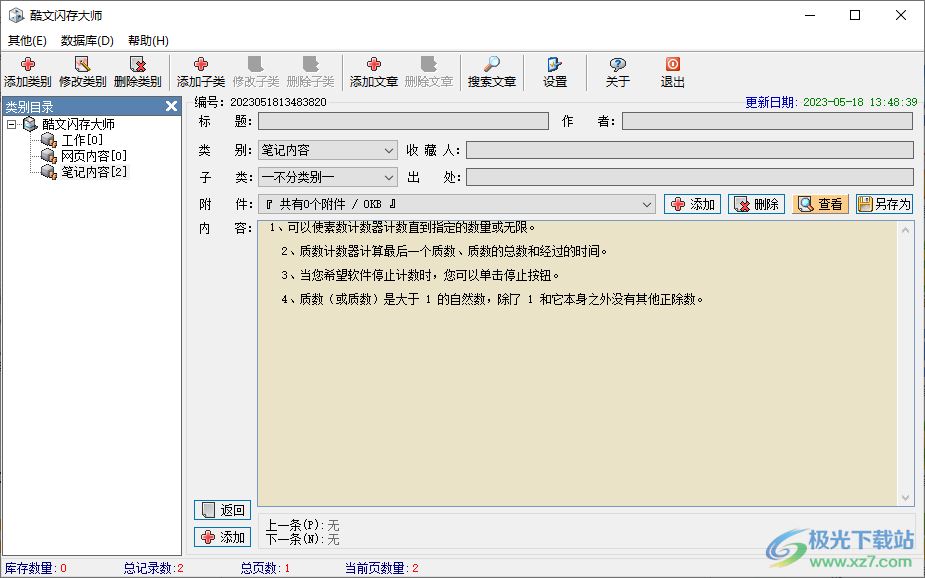The height and width of the screenshot is (578, 925).
Task: Click the 修改类别 toolbar icon
Action: tap(83, 73)
